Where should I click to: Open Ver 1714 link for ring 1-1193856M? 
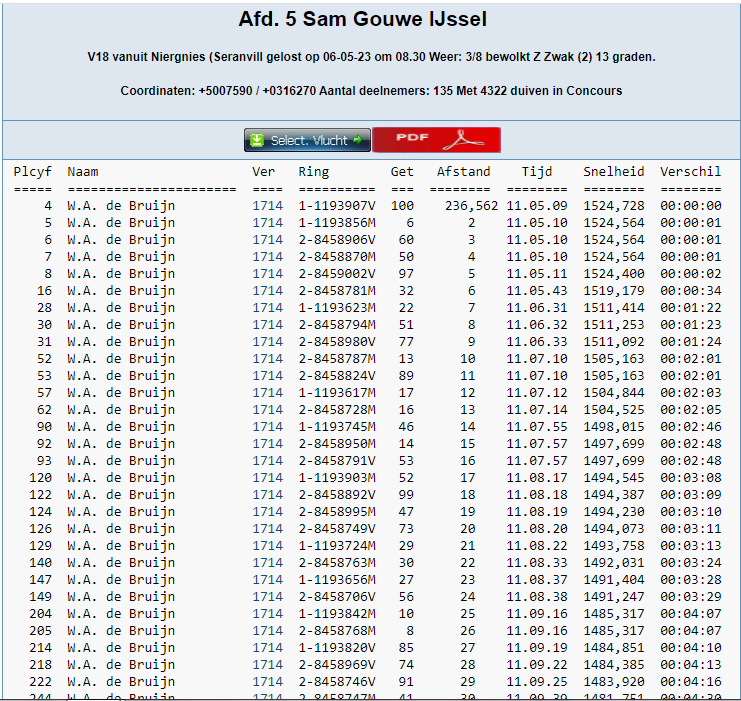[267, 223]
